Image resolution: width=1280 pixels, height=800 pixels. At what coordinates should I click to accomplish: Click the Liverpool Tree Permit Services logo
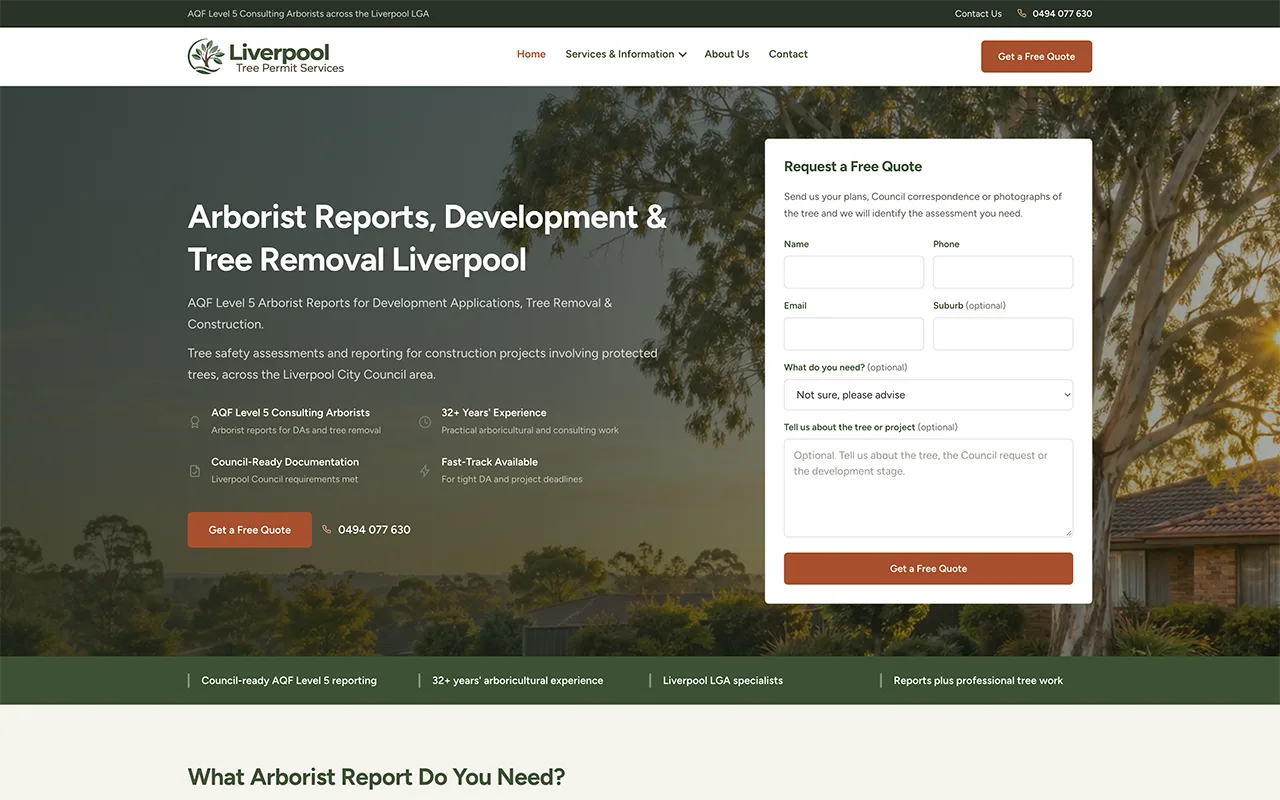pos(266,56)
